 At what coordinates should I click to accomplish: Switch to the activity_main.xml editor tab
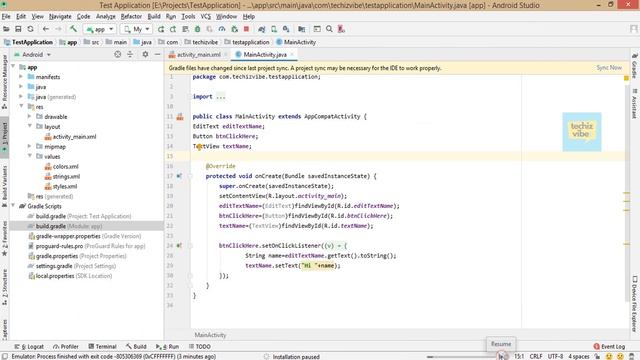[x=198, y=54]
